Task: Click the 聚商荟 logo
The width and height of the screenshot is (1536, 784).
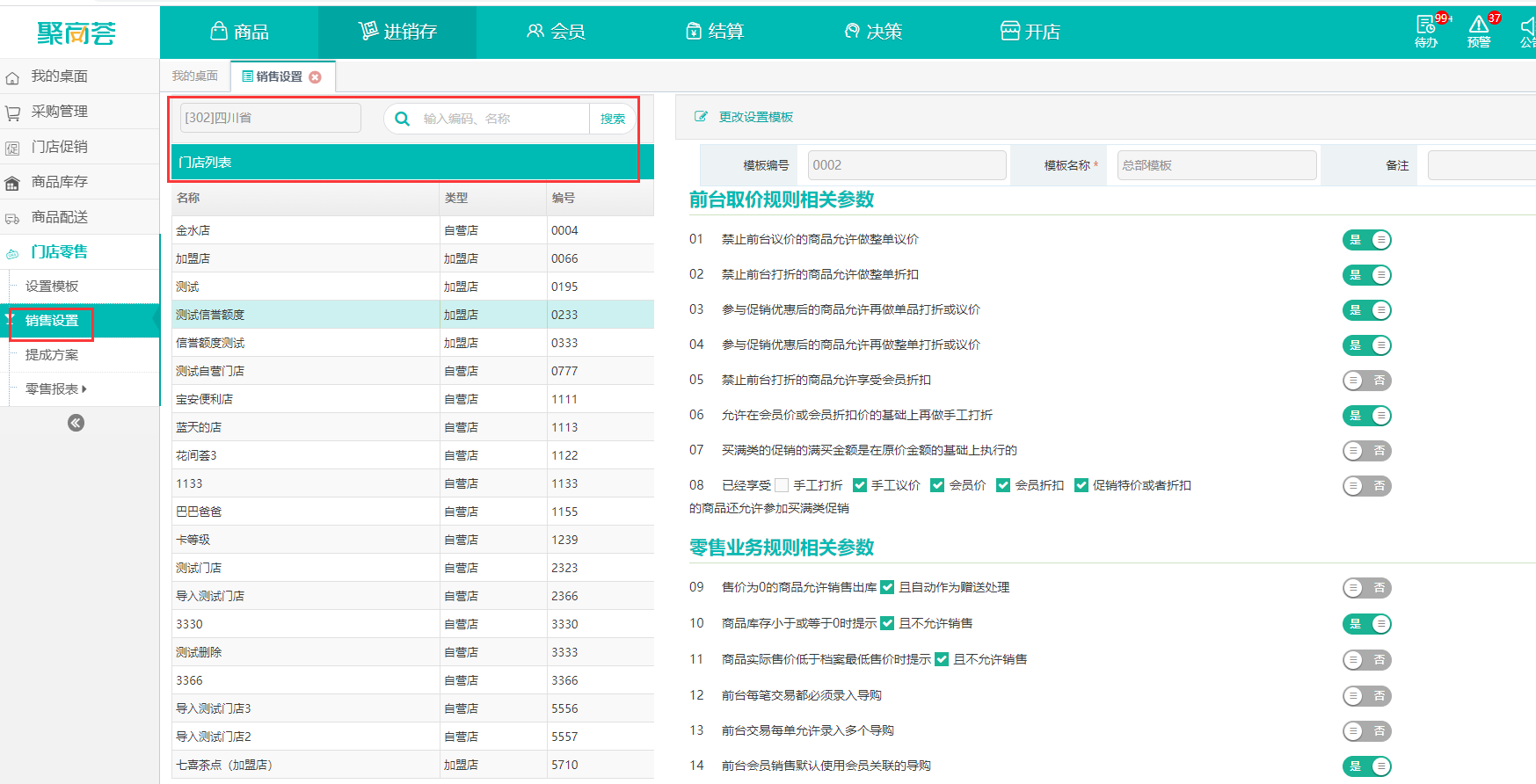Action: tap(76, 33)
